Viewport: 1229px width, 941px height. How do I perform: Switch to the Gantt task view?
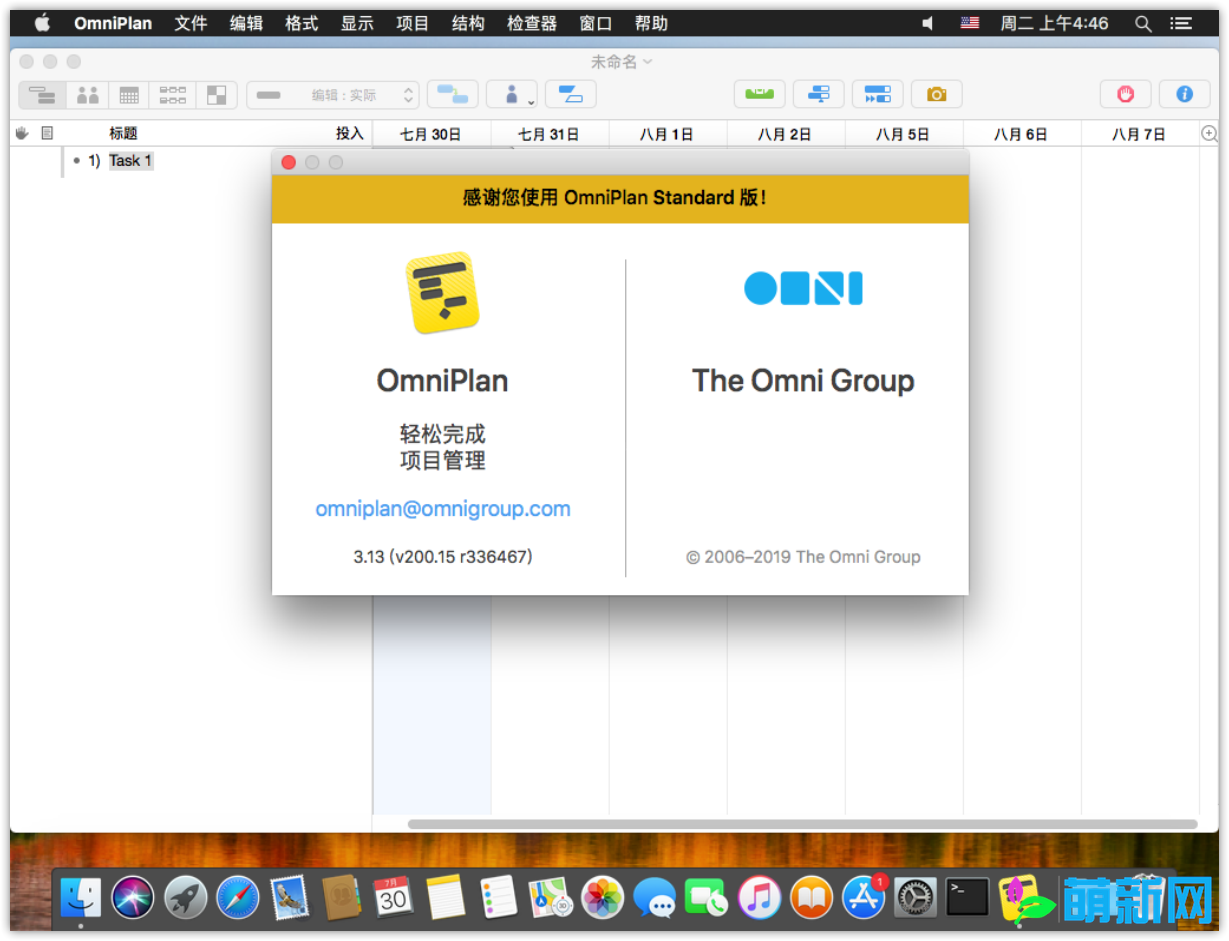click(x=42, y=95)
